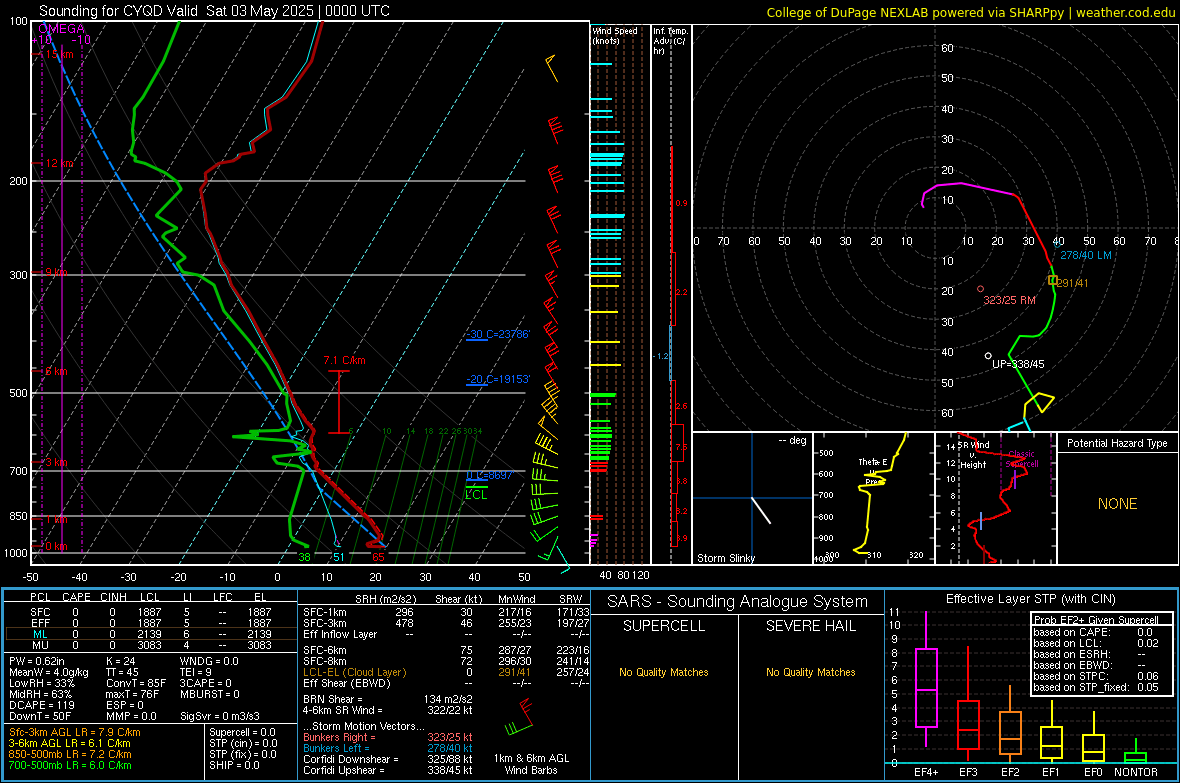Click the '700-500mb LR = 6.0 C/km' line
1180x783 pixels.
(70, 765)
